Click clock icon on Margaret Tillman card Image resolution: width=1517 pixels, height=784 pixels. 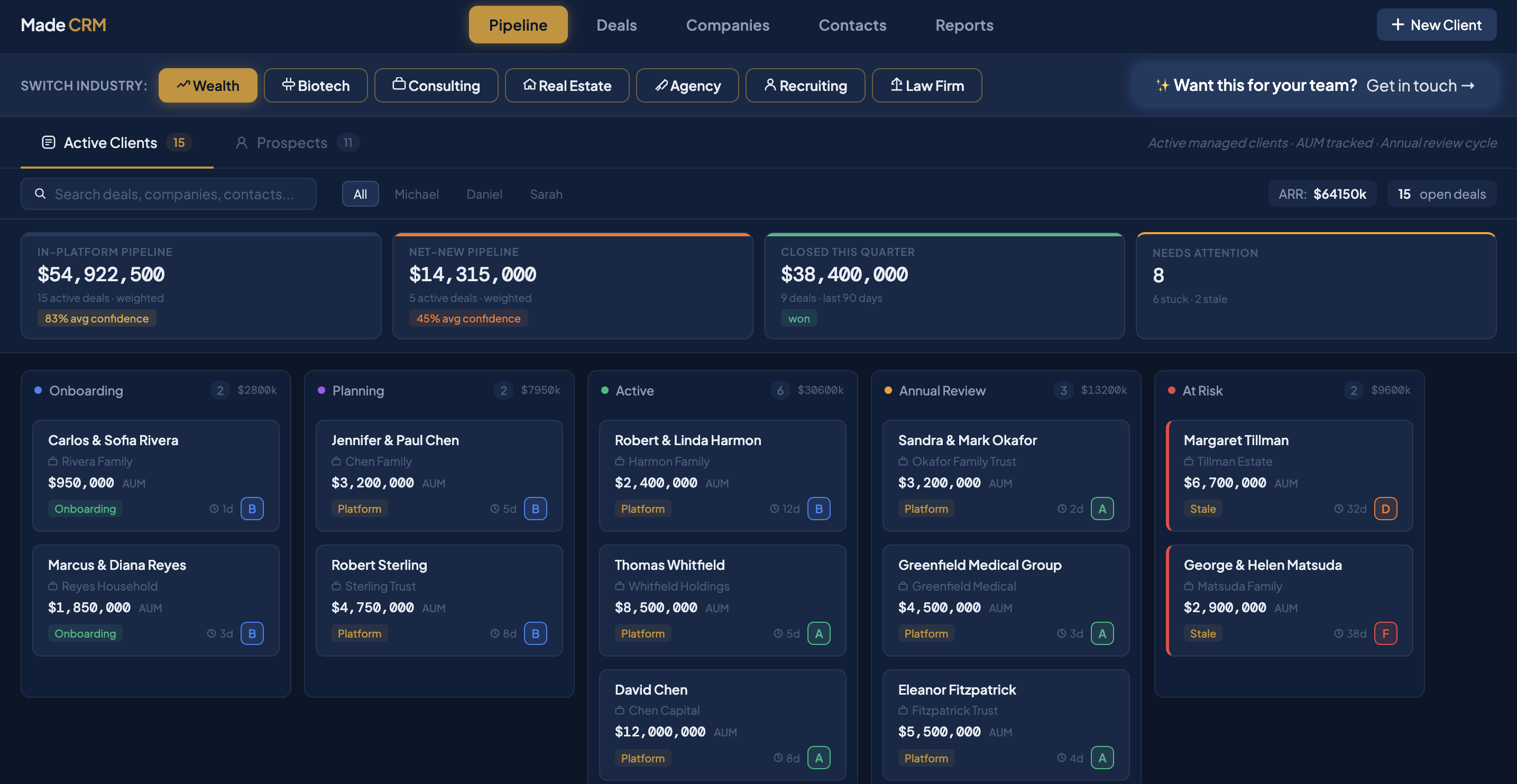click(1338, 509)
